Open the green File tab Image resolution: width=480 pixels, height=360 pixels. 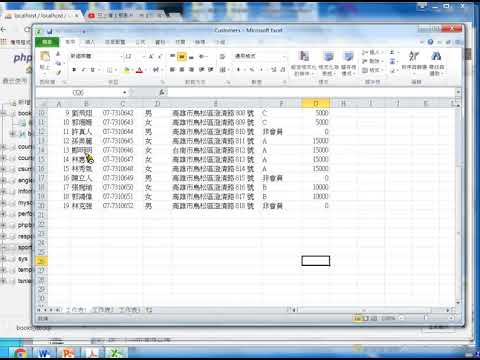tap(47, 42)
